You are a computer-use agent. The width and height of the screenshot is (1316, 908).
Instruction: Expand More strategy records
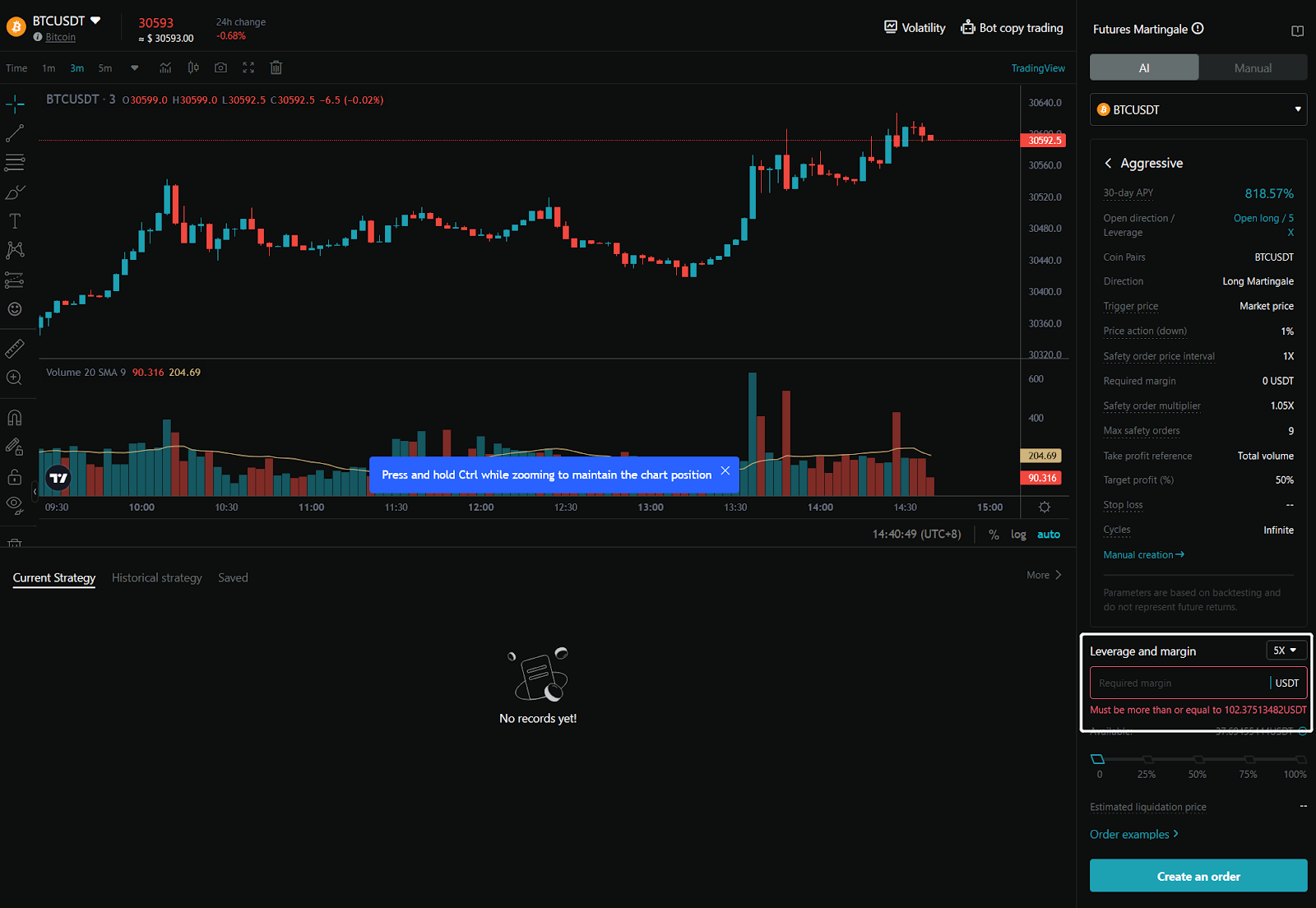[1044, 575]
